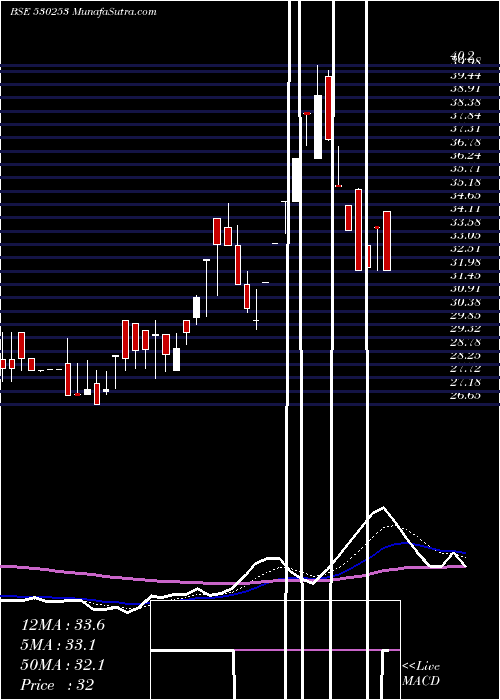The width and height of the screenshot is (500, 700).
Task: Select the 35.71 price axis label
Action: (465, 169)
